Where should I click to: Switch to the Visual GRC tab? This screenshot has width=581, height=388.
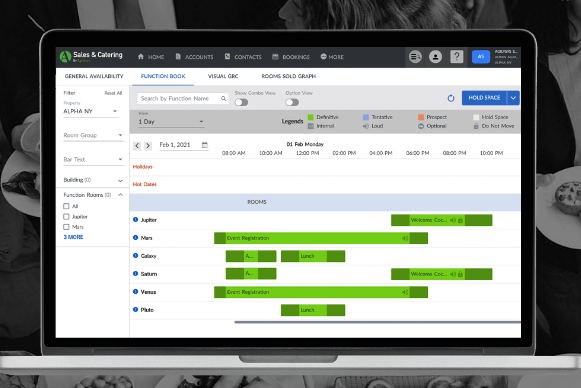click(x=223, y=76)
